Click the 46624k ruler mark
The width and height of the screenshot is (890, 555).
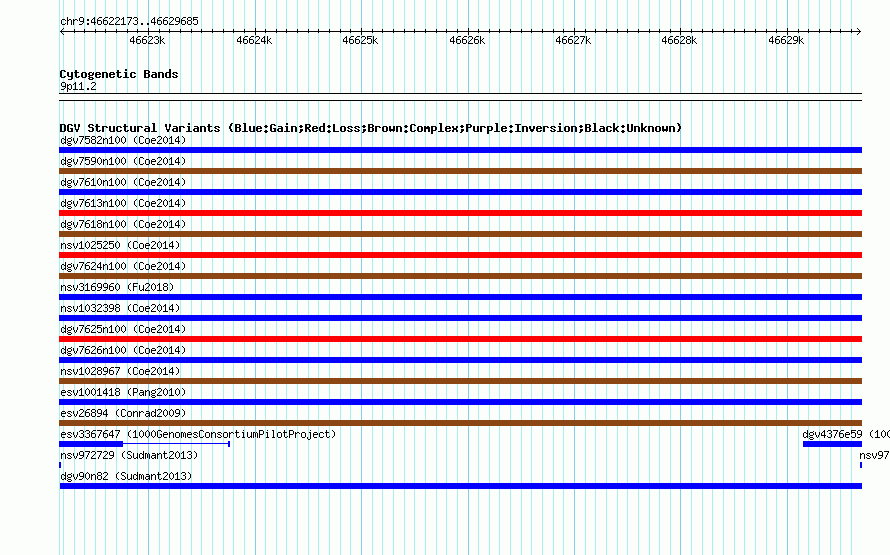254,40
